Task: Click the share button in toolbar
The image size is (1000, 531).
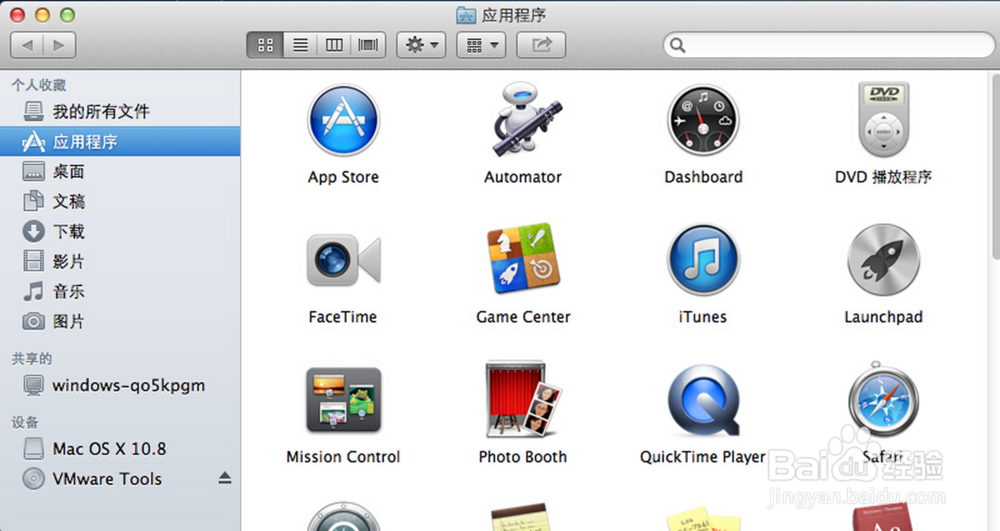Action: pos(541,45)
